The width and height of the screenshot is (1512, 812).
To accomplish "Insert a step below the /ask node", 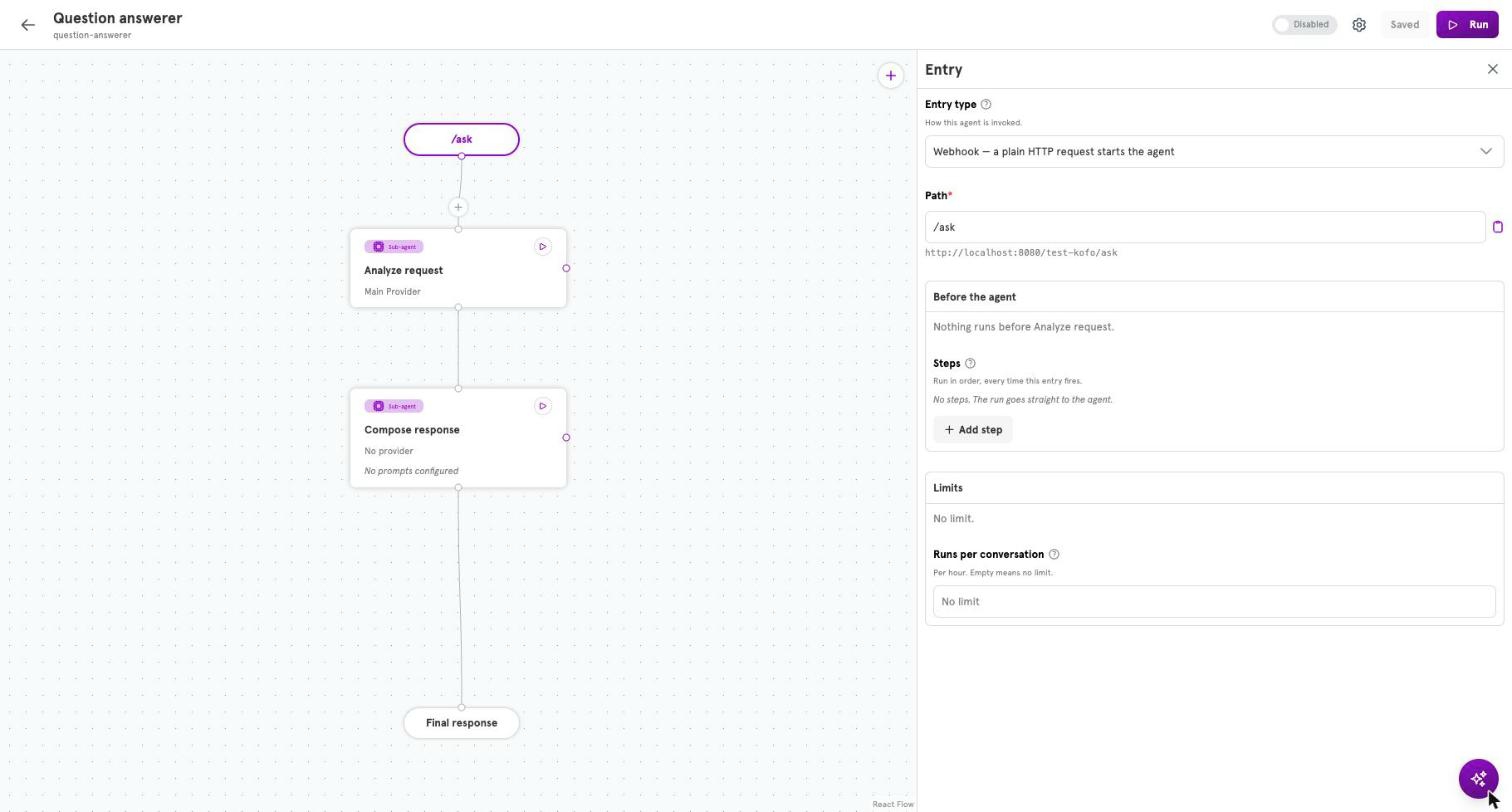I will [x=458, y=208].
